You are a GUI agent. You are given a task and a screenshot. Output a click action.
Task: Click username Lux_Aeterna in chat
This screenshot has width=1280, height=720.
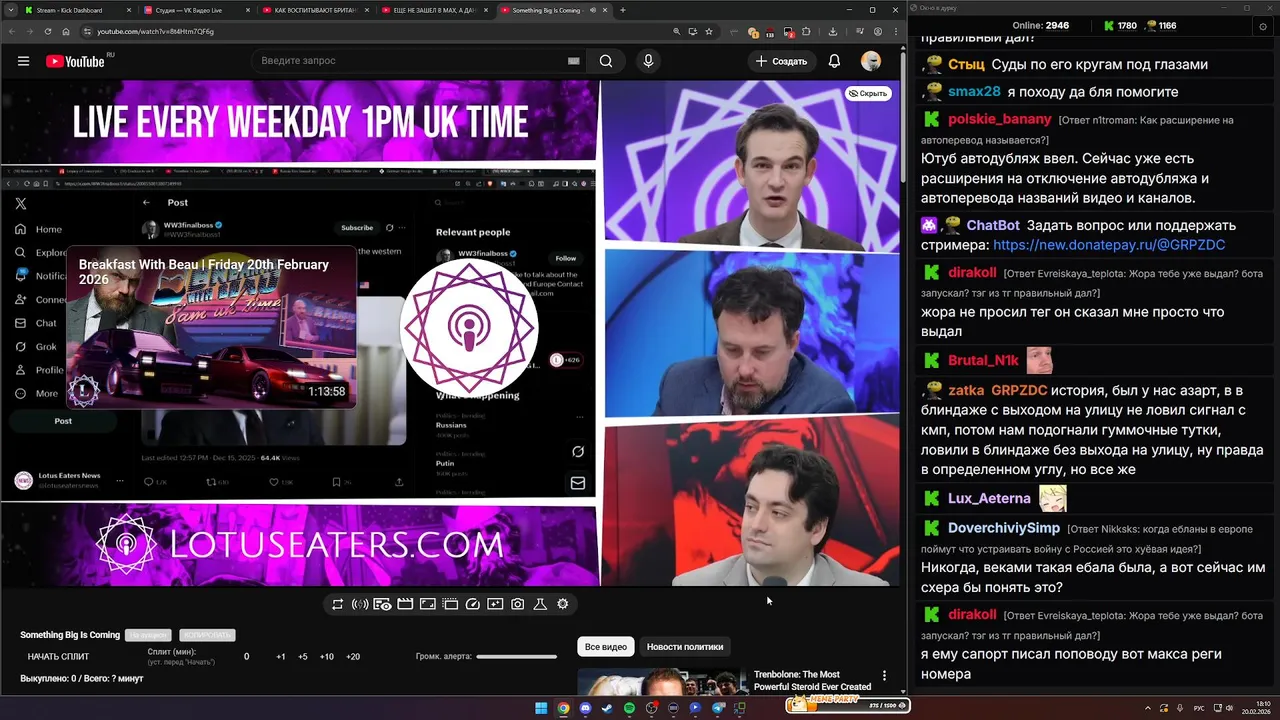click(x=989, y=498)
